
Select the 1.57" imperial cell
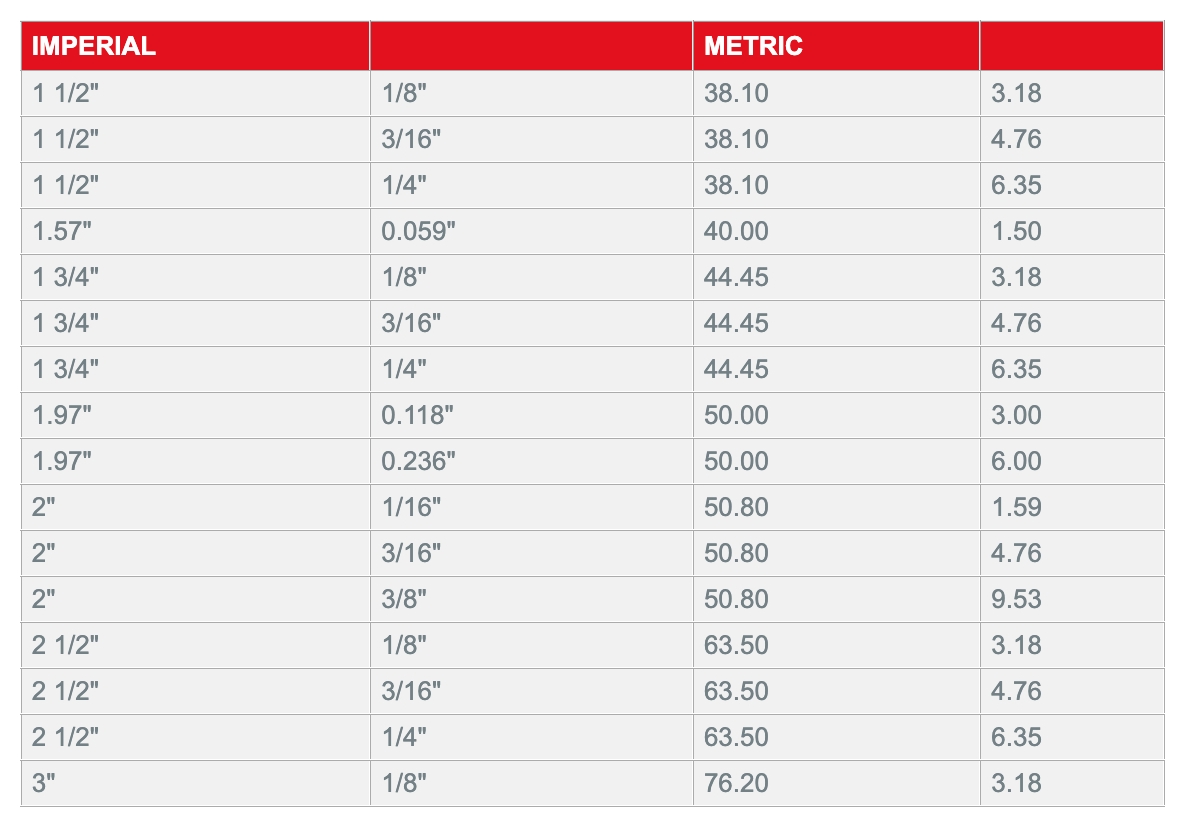195,231
